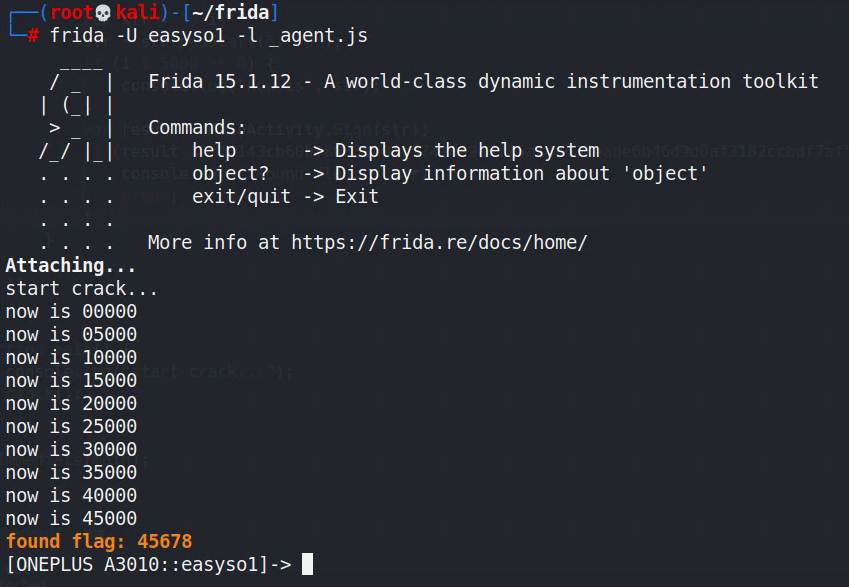Click the 'now is 25000' output line
The height and width of the screenshot is (587, 849).
coord(71,427)
